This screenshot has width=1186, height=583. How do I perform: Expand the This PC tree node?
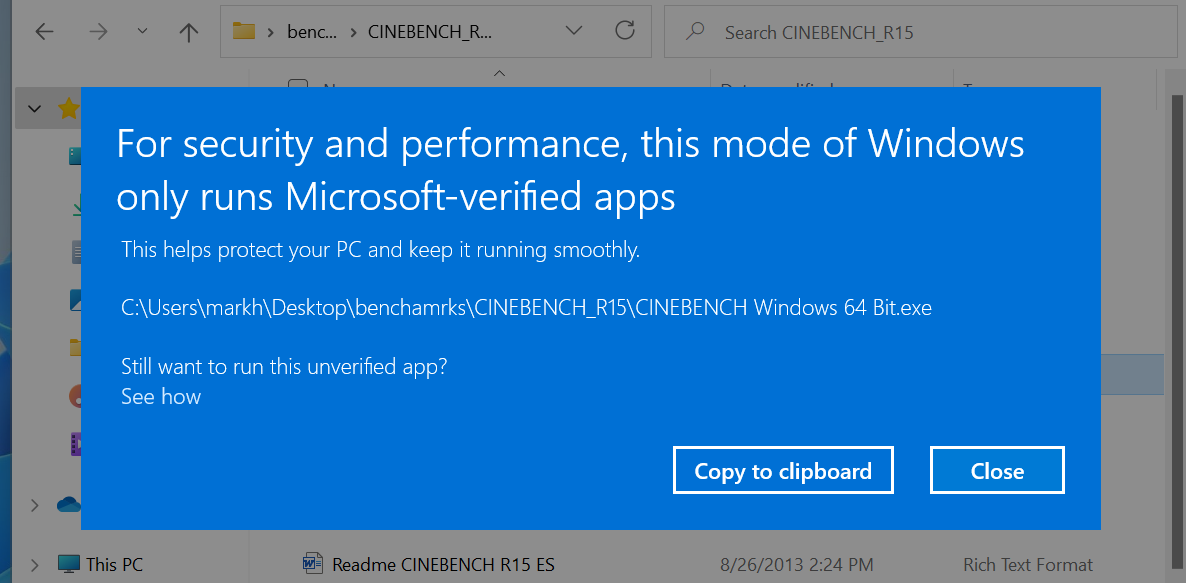36,564
